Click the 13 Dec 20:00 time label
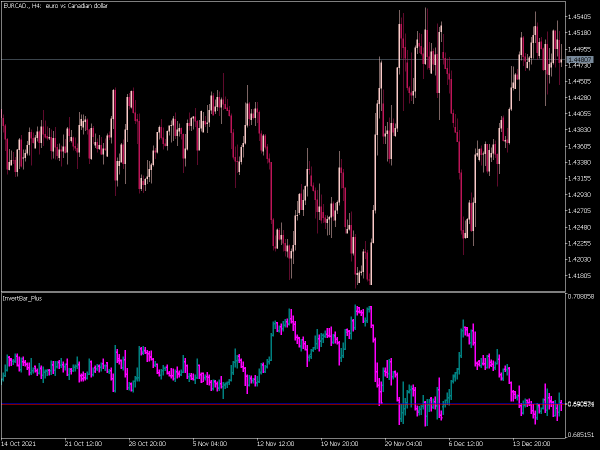Viewport: 600px width, 450px height. [x=531, y=443]
